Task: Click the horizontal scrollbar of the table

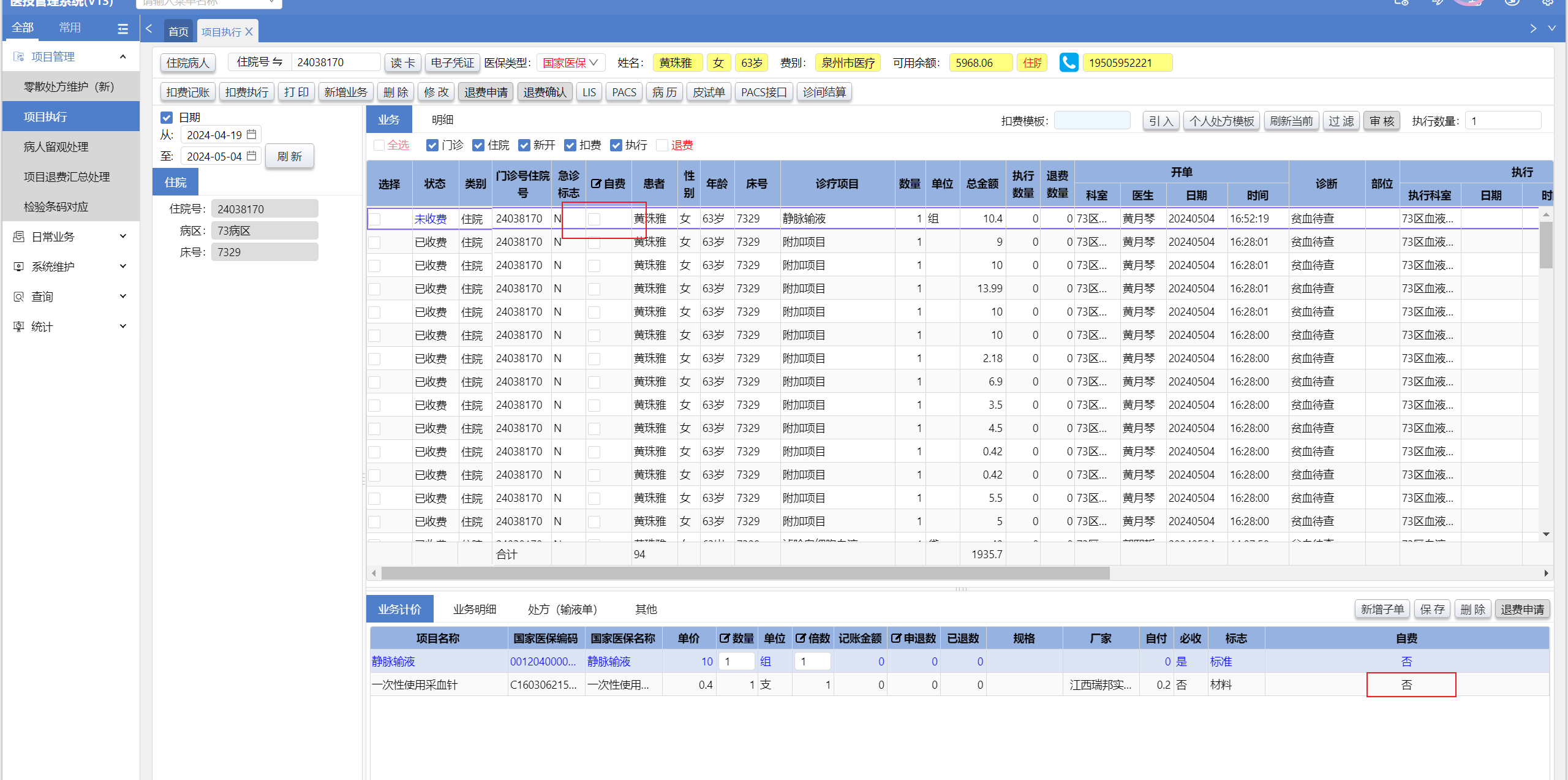Action: [x=745, y=573]
